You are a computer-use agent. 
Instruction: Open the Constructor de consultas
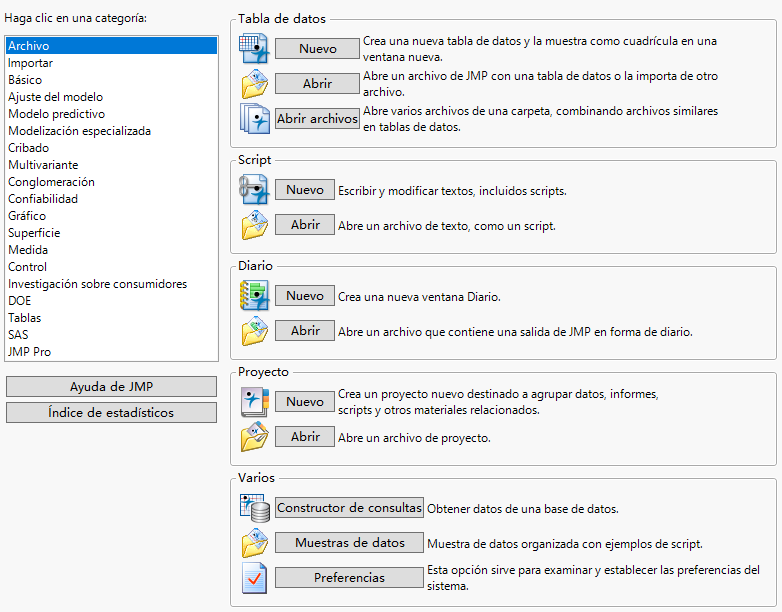[x=349, y=507]
